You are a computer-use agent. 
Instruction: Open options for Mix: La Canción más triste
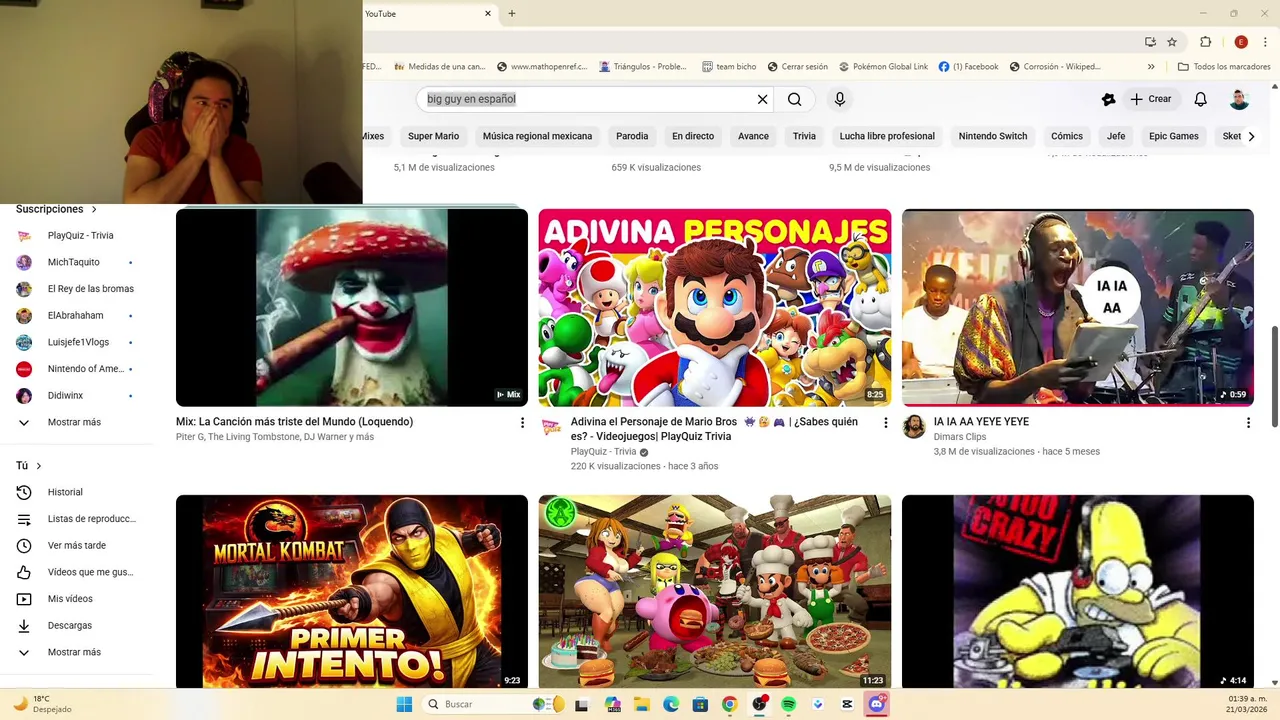522,423
